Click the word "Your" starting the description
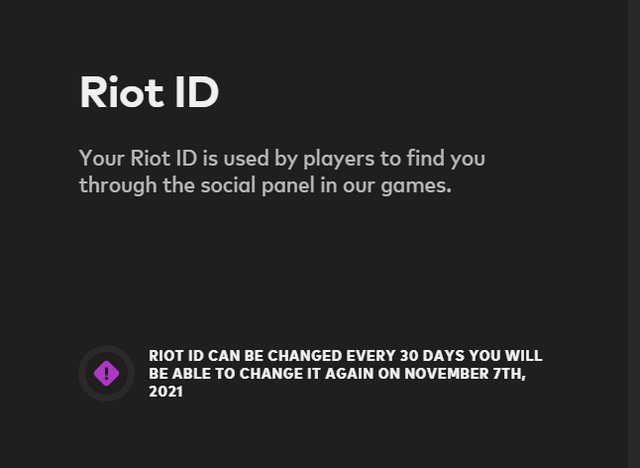This screenshot has height=468, width=640. coord(101,159)
